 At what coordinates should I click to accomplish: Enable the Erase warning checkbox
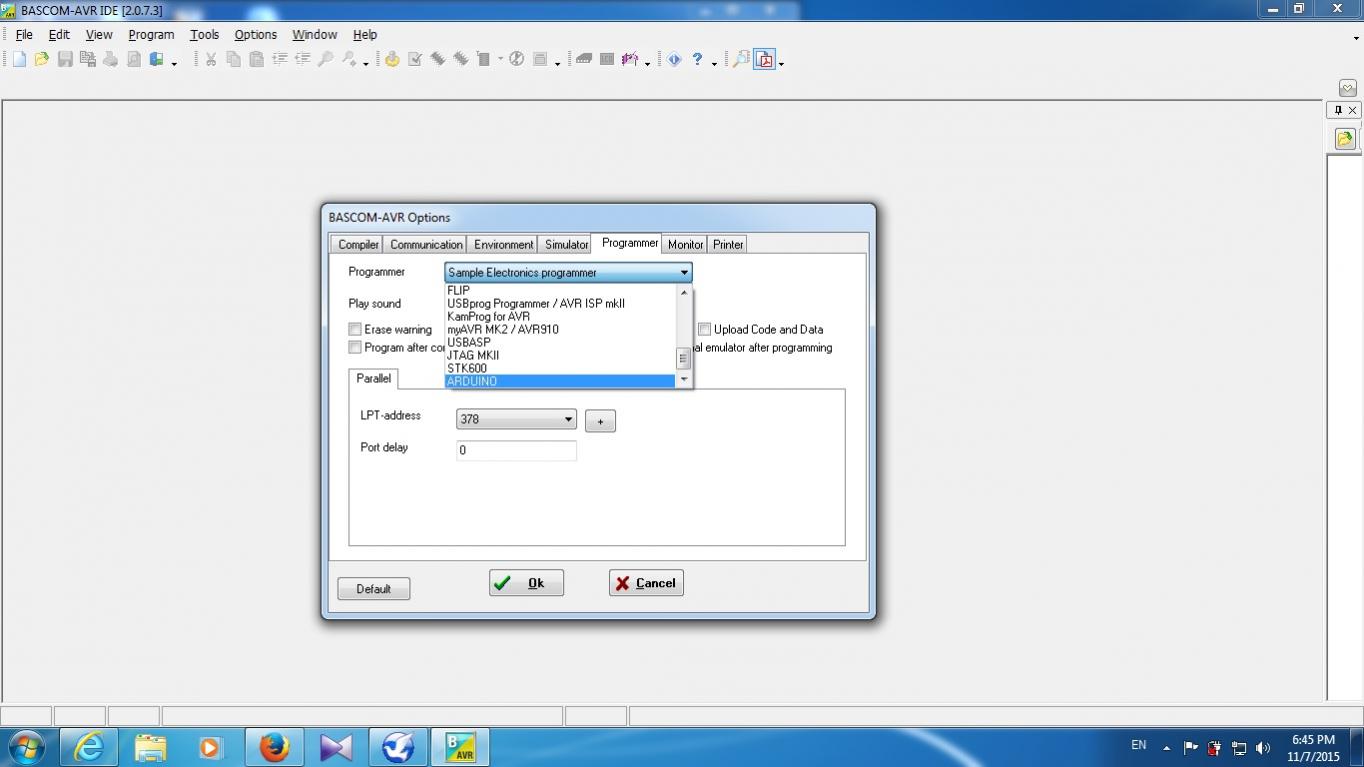click(x=355, y=329)
